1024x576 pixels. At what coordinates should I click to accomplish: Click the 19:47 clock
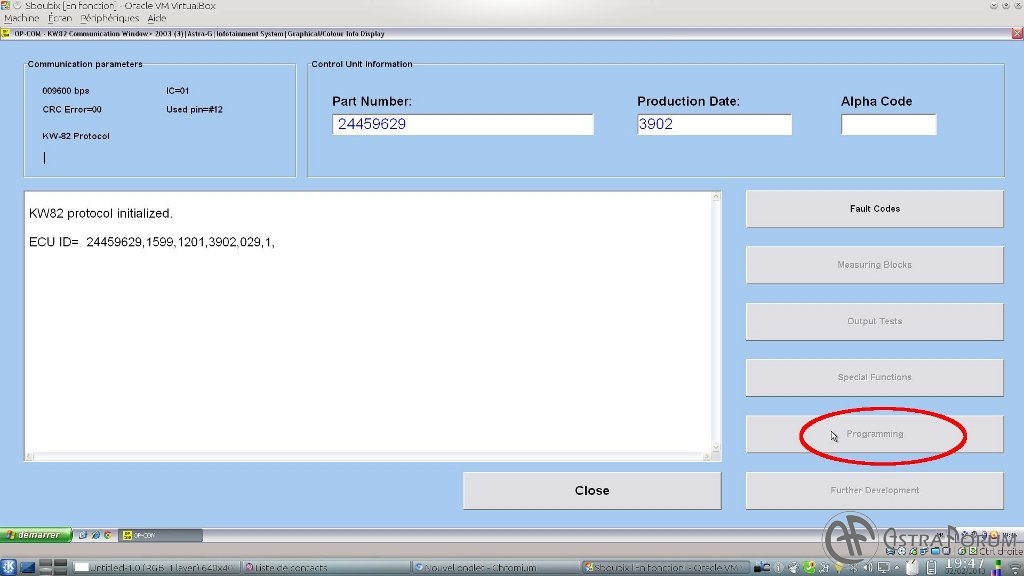[965, 564]
